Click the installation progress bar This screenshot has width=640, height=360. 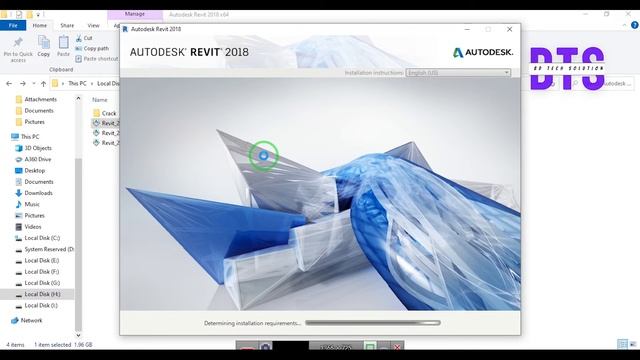point(373,323)
